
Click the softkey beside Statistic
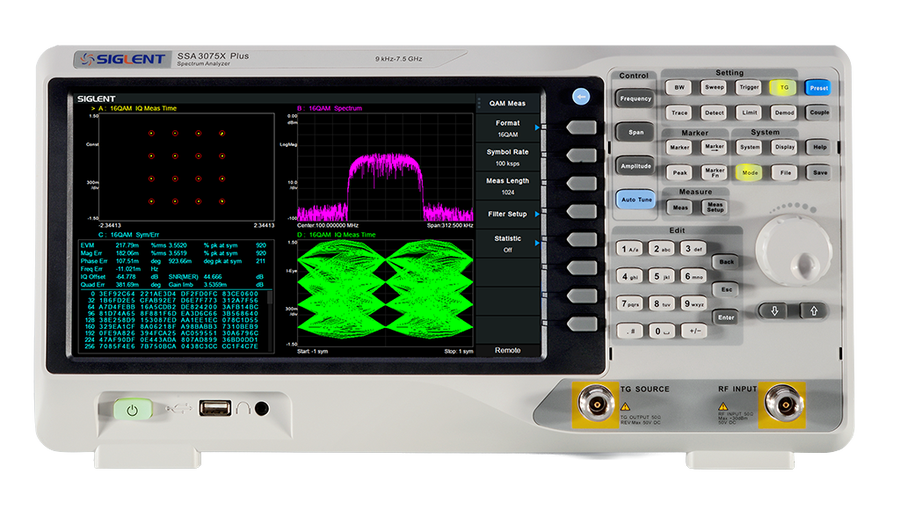pyautogui.click(x=581, y=239)
